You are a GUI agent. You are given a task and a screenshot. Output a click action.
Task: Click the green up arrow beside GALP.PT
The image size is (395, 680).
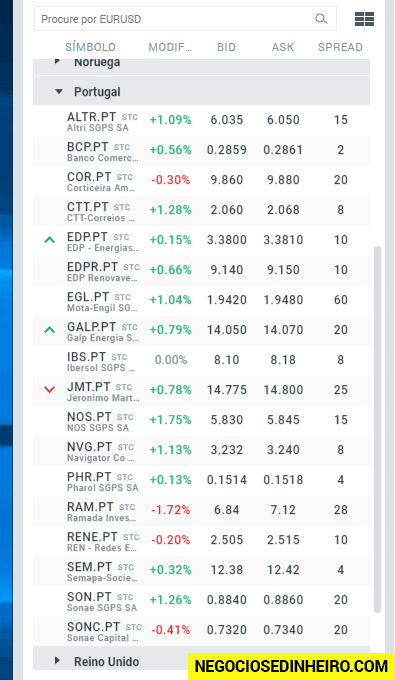(x=50, y=330)
